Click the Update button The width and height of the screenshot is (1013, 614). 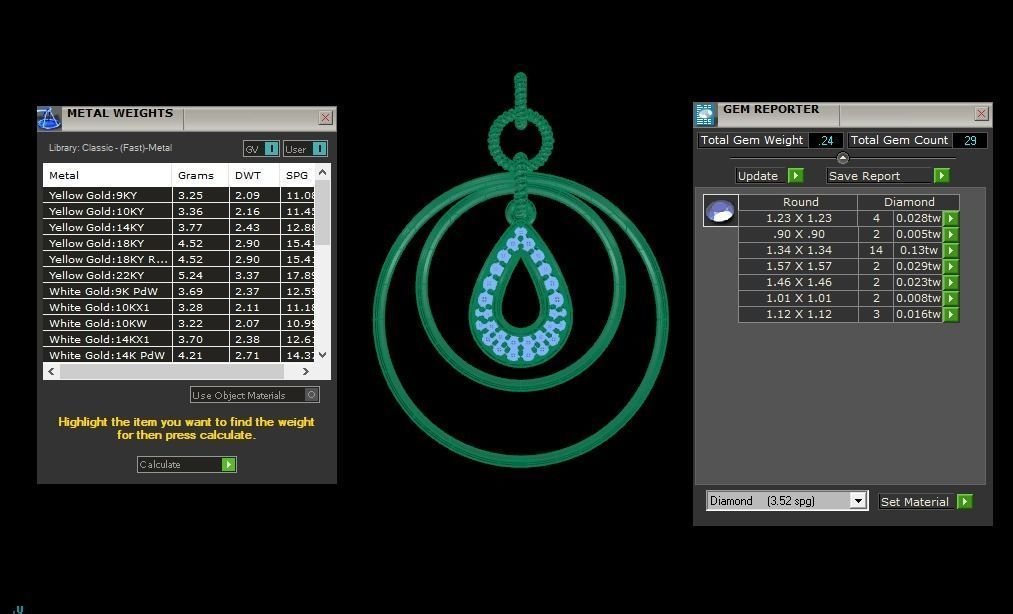point(770,176)
